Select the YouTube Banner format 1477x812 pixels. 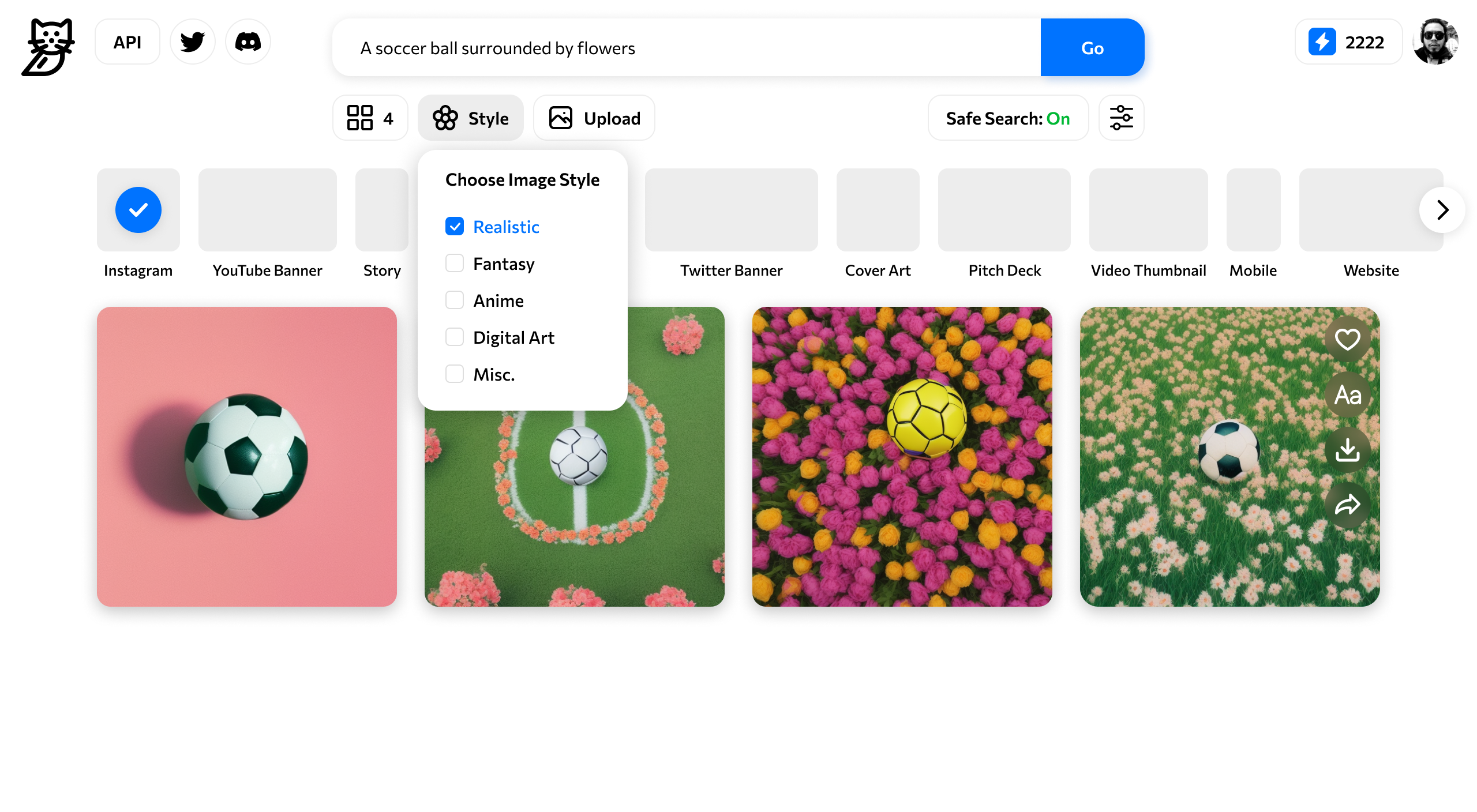(x=267, y=210)
